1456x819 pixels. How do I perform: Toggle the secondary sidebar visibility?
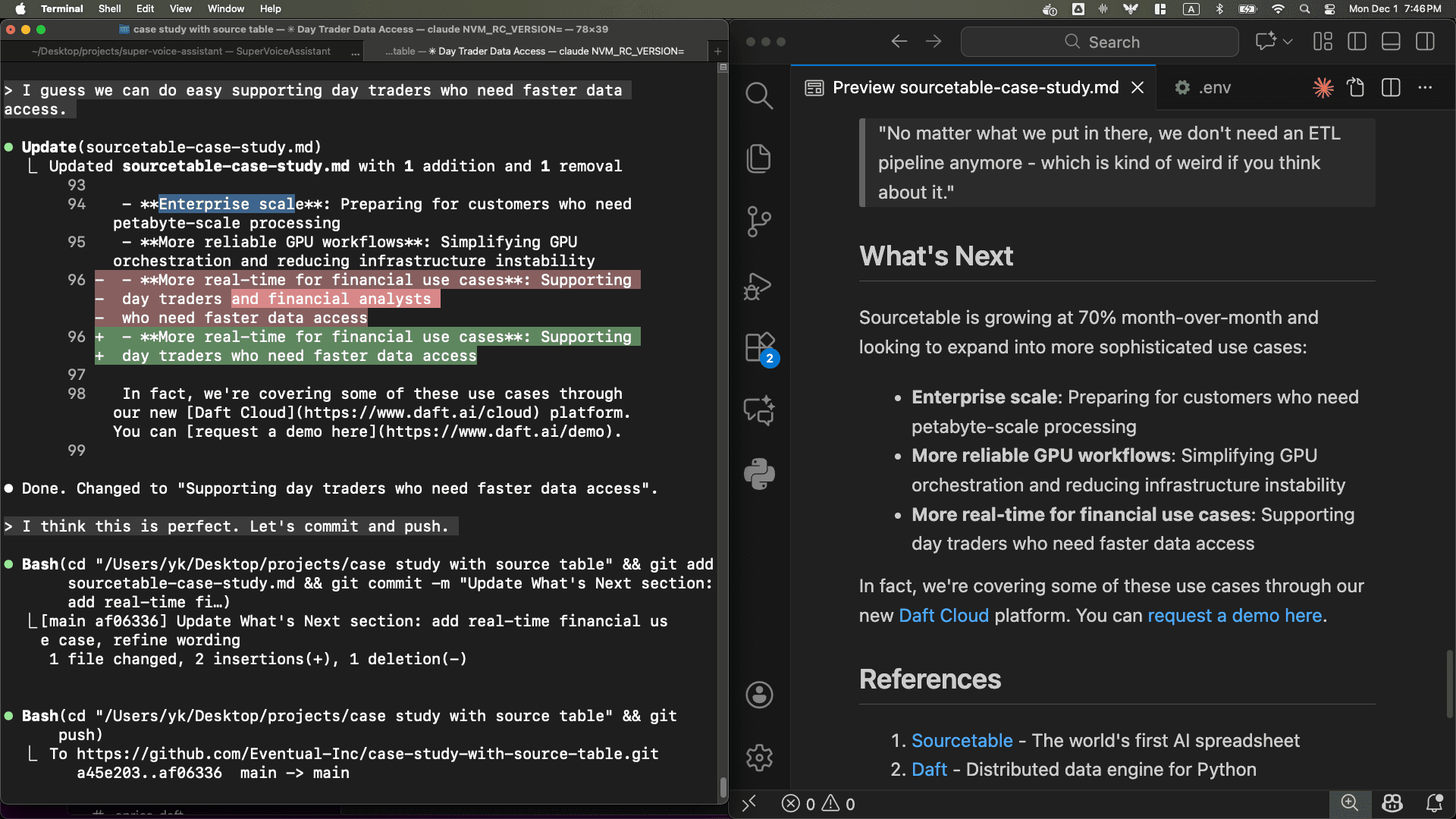pos(1426,42)
